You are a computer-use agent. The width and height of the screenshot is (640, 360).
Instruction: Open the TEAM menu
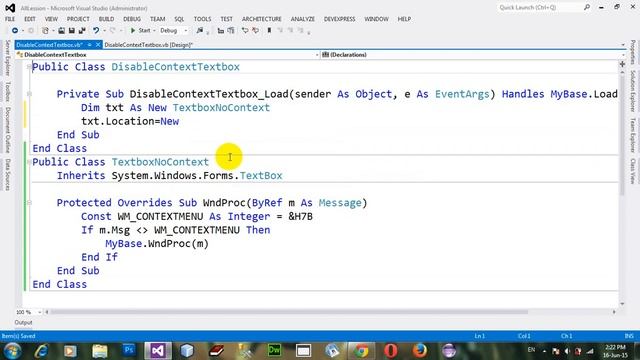(158, 19)
